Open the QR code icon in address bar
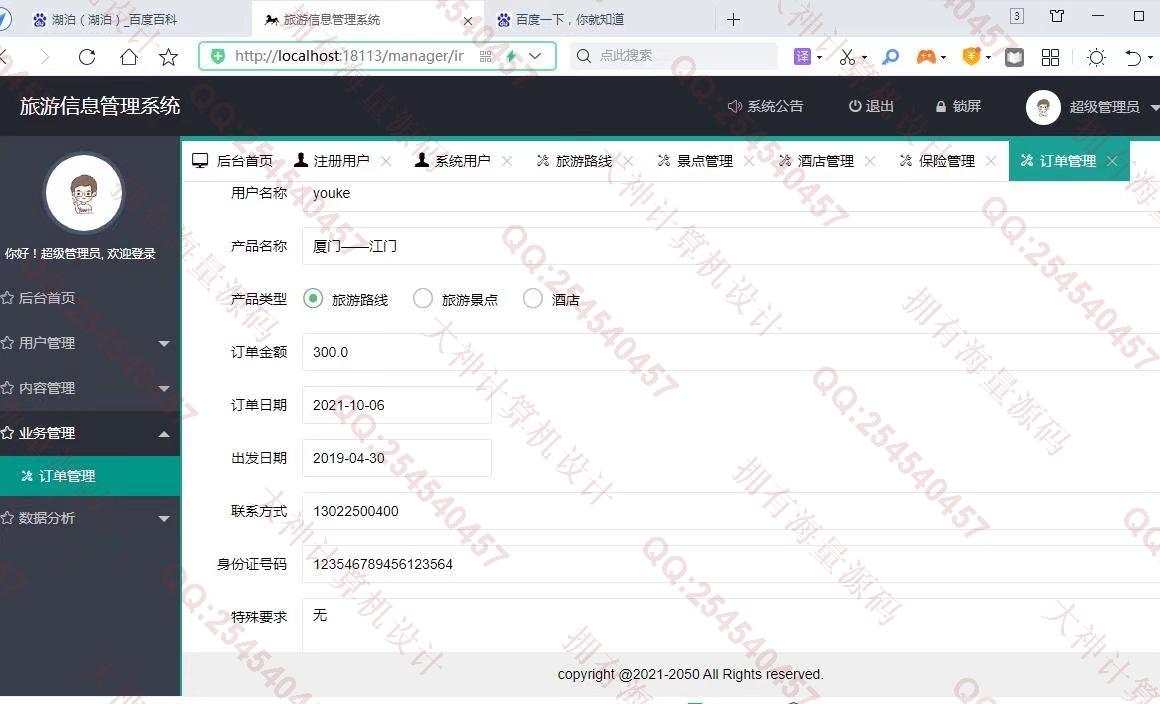 click(485, 56)
